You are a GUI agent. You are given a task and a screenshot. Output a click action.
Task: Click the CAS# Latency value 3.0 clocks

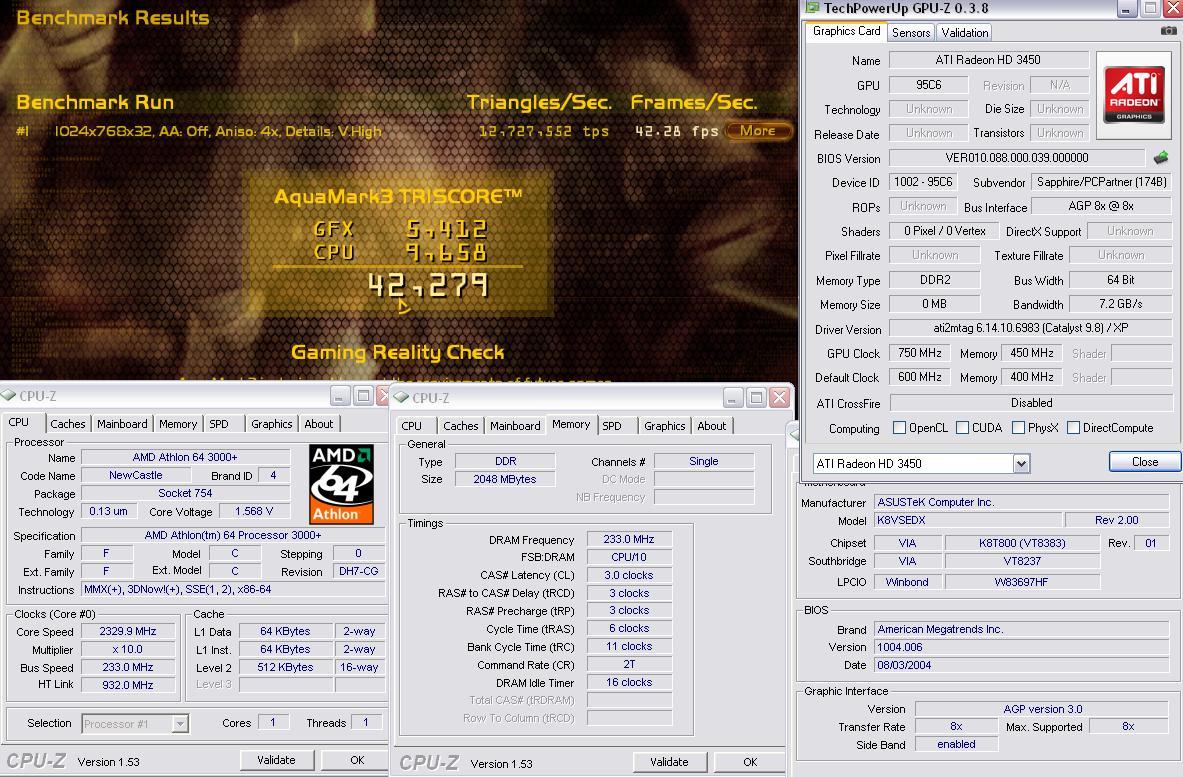[x=628, y=575]
